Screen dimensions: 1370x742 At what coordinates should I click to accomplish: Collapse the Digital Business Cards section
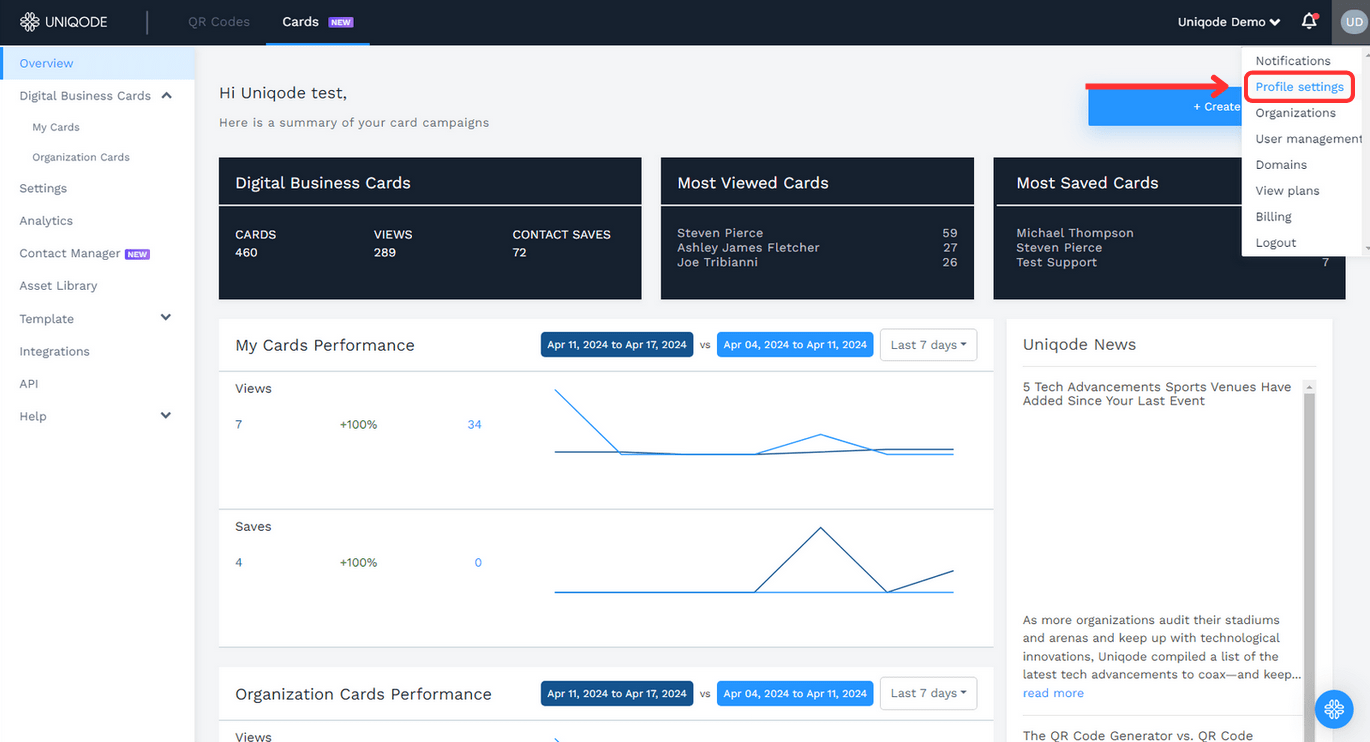(x=166, y=96)
